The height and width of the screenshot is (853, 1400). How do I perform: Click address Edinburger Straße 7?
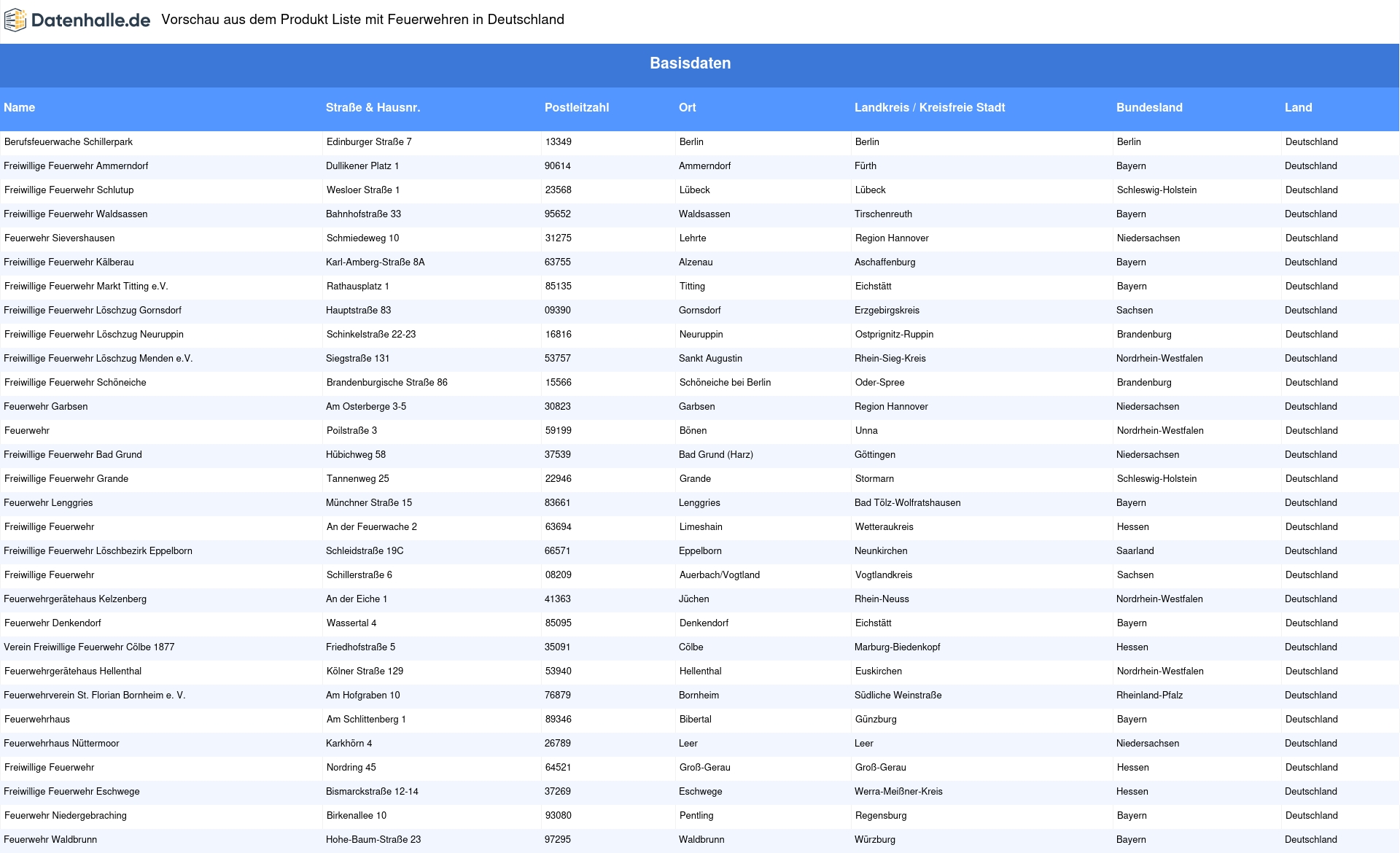[x=369, y=142]
